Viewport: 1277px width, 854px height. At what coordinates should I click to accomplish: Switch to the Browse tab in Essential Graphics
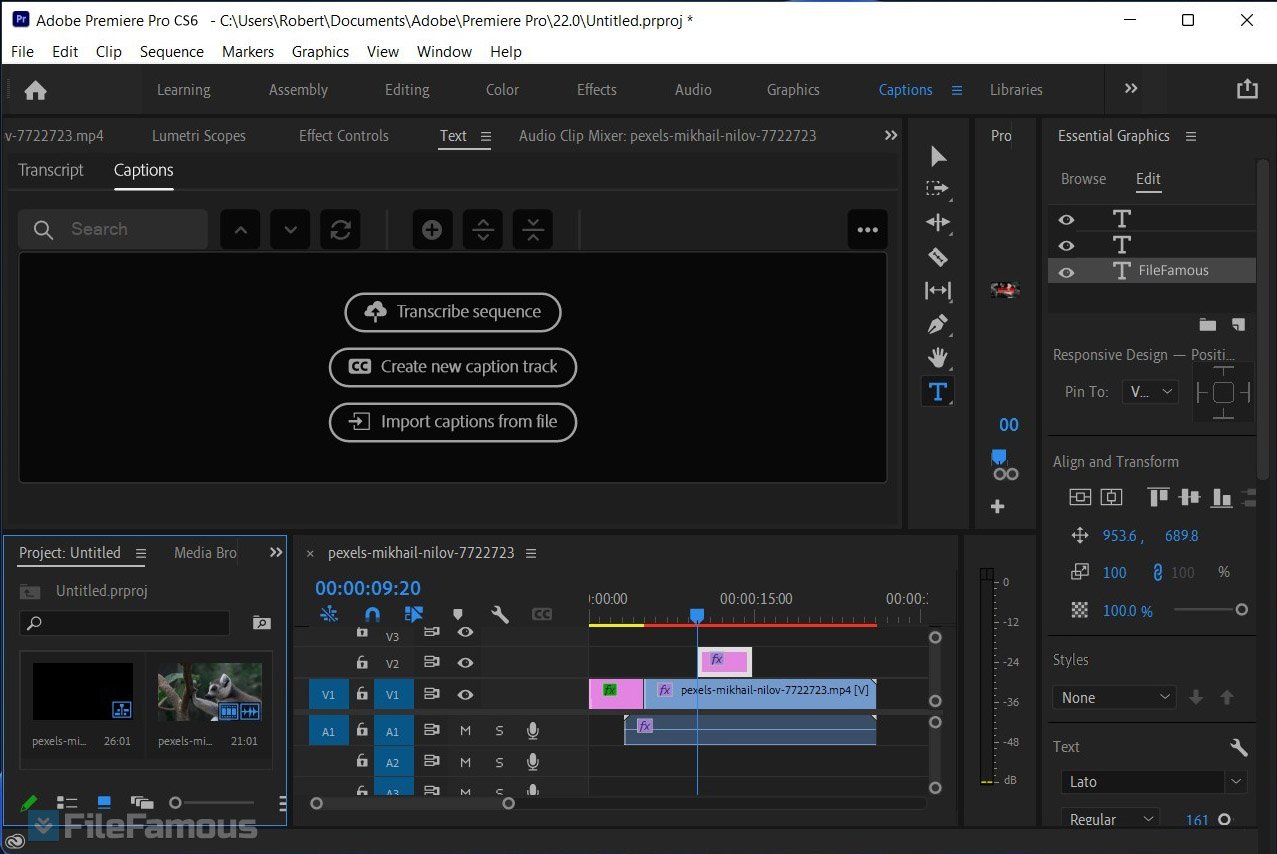coord(1083,179)
